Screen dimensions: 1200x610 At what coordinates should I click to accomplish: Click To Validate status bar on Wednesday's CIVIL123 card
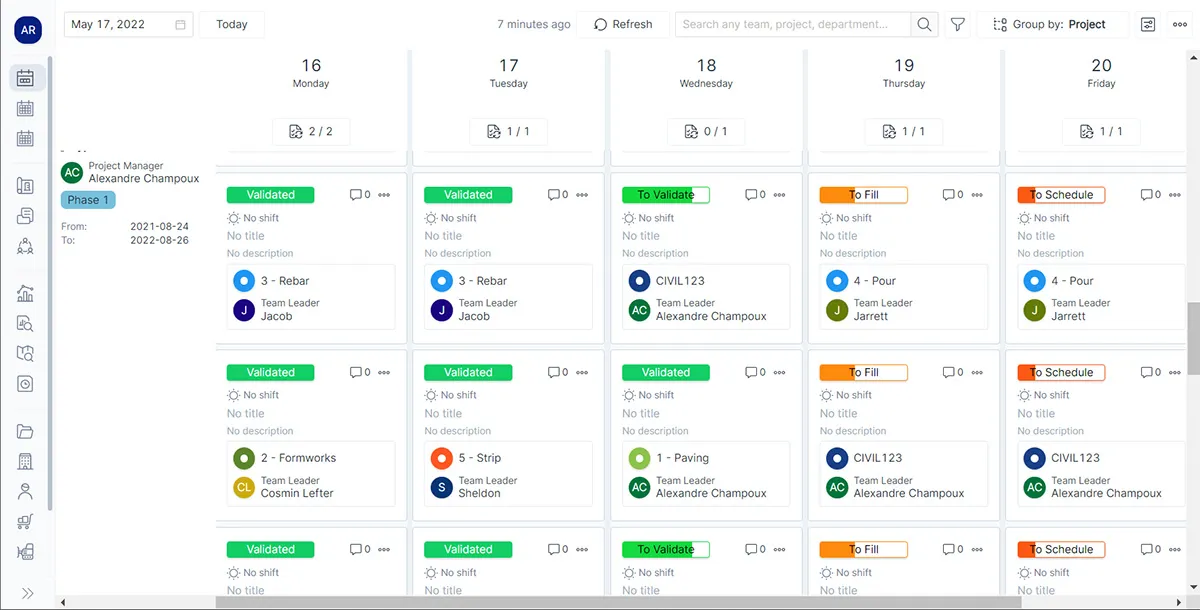pos(665,195)
